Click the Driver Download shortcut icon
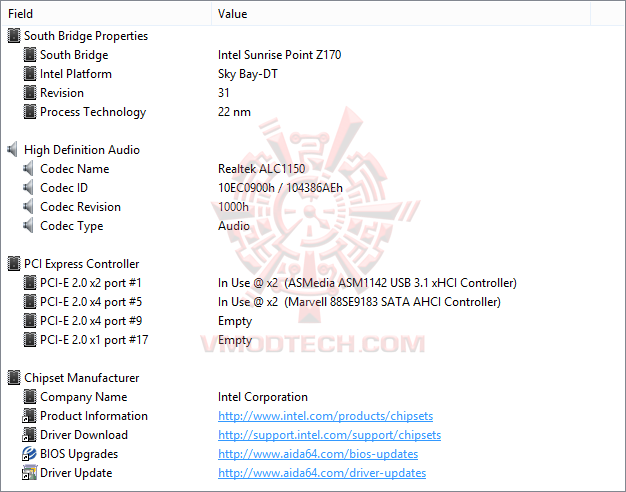 (x=29, y=434)
